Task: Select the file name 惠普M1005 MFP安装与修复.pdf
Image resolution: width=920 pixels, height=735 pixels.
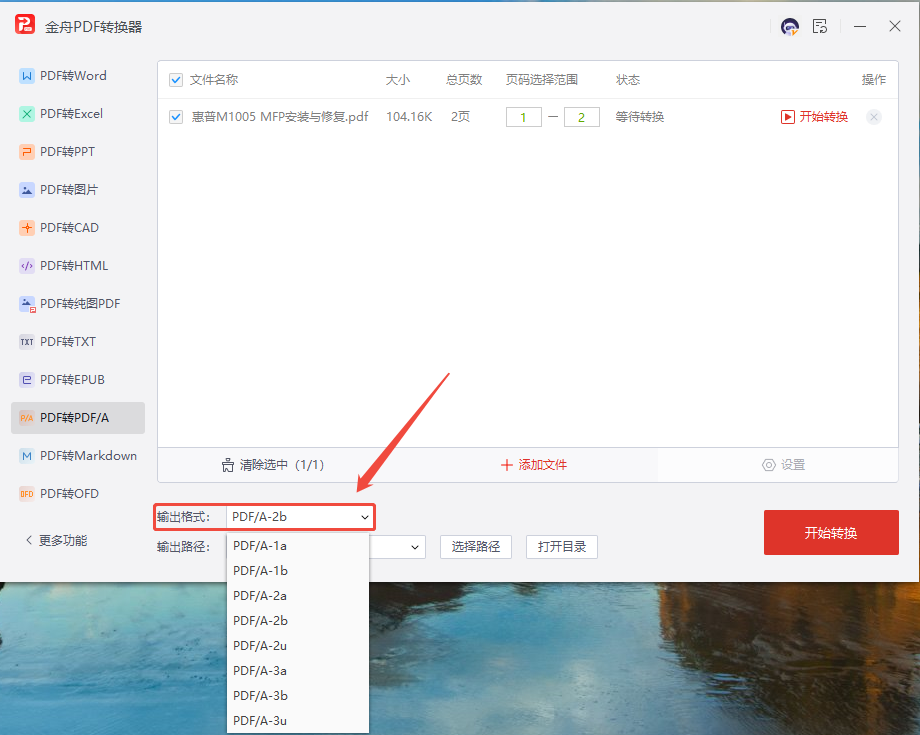Action: [280, 117]
